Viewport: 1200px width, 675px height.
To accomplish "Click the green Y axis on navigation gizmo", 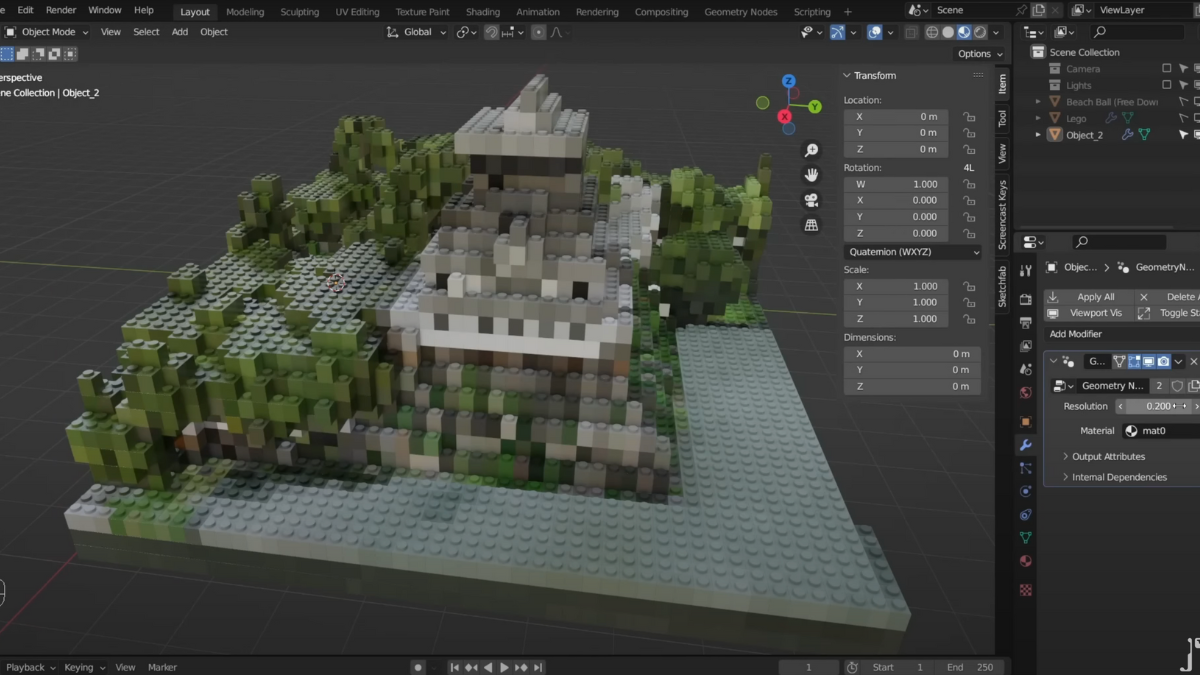I will (815, 106).
